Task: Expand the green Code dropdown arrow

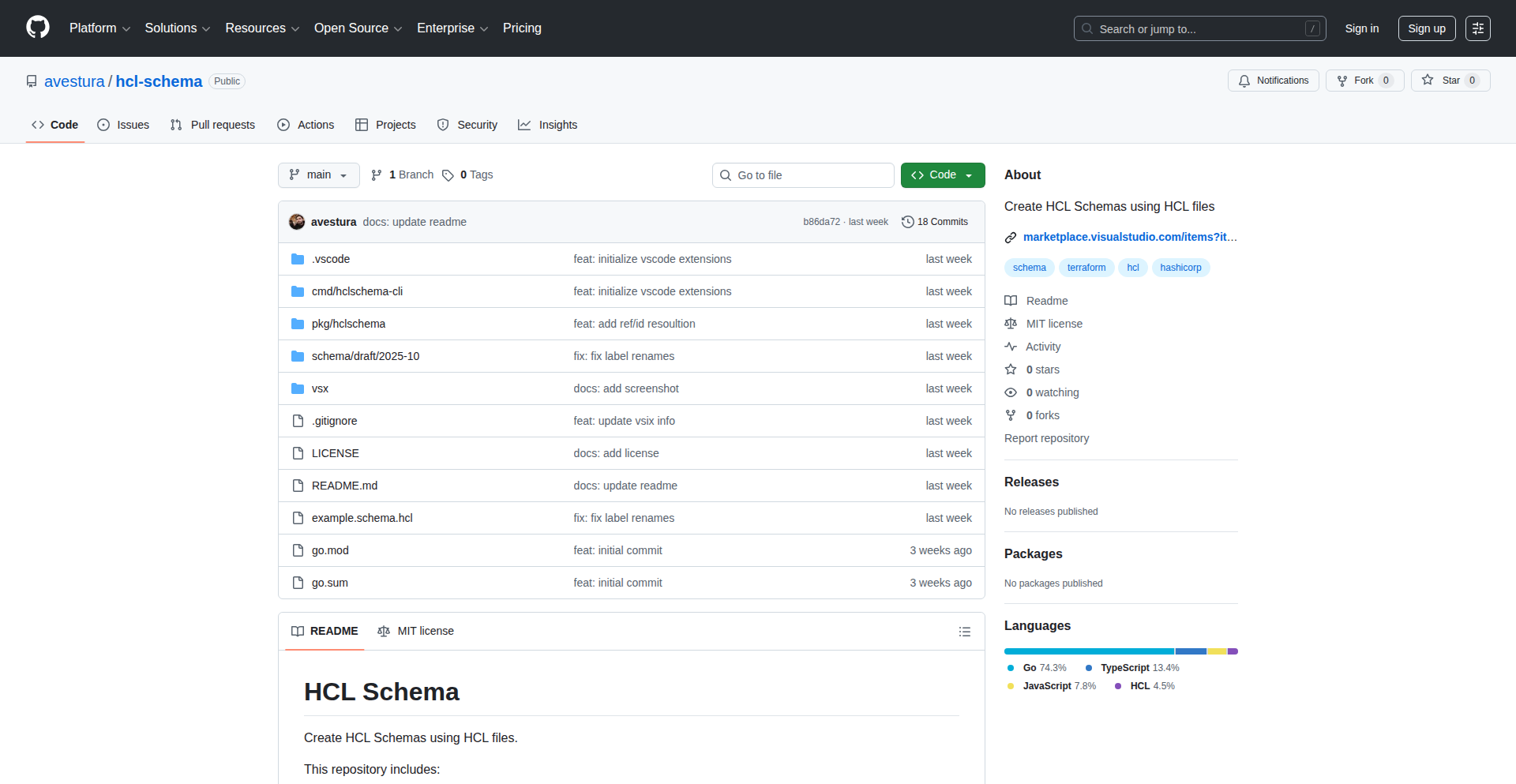Action: coord(969,174)
